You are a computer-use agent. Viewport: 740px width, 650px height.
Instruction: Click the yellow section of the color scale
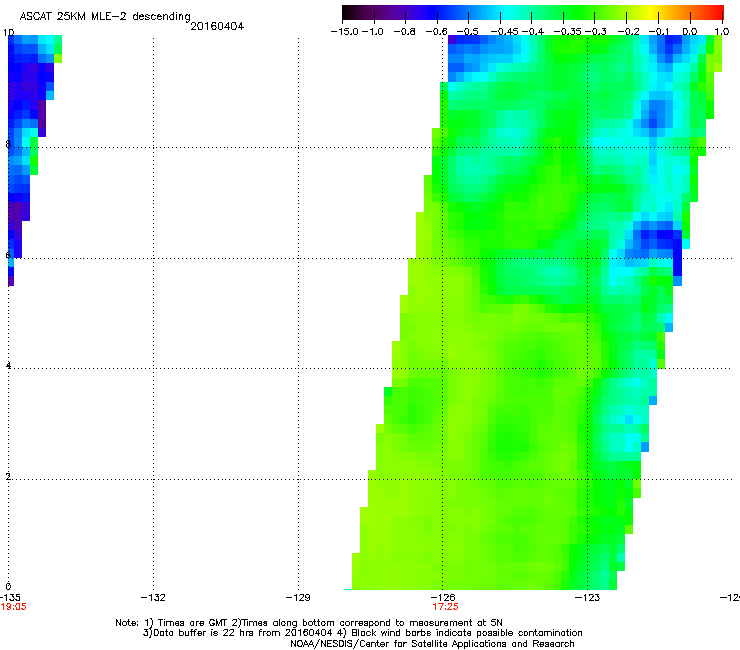coord(654,12)
